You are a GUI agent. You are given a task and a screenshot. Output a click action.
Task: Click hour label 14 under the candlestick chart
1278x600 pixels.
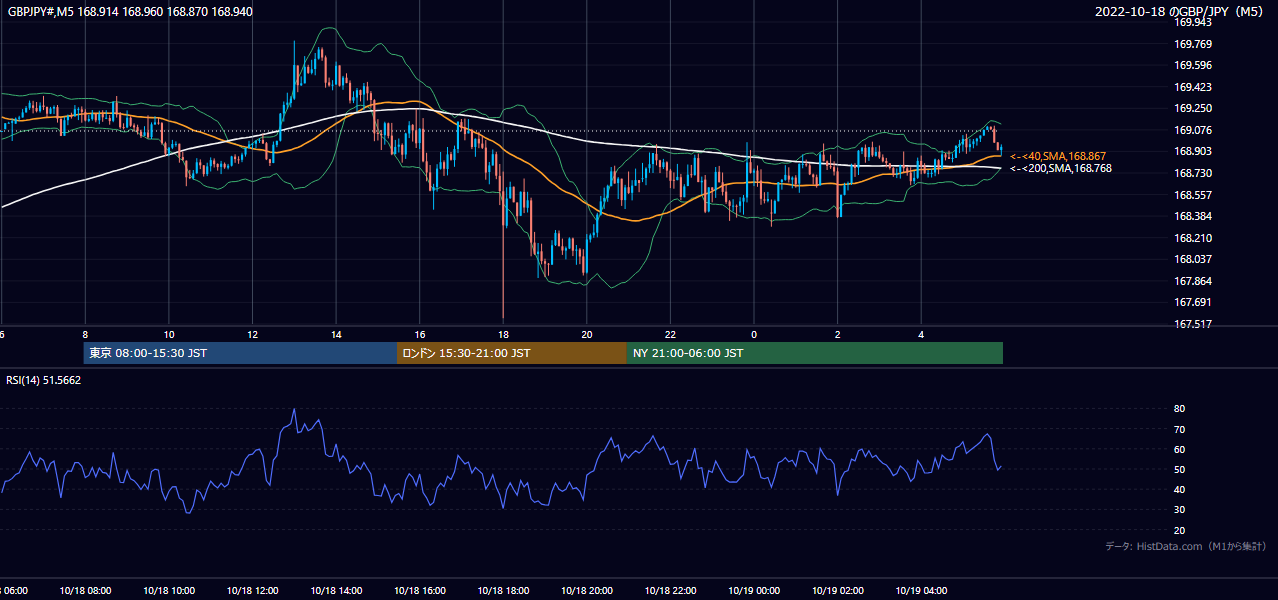coord(336,335)
